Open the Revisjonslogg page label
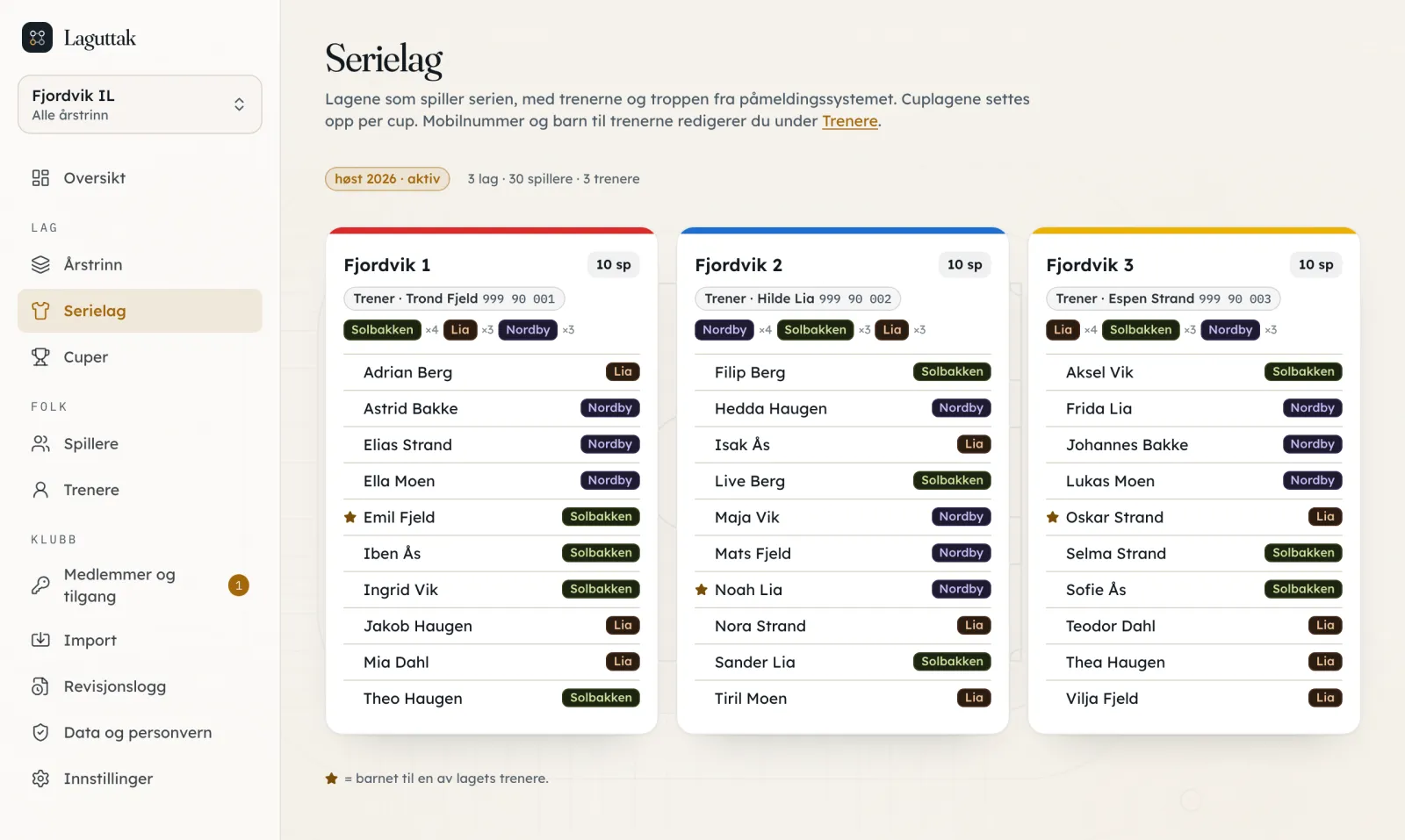1405x840 pixels. point(114,686)
